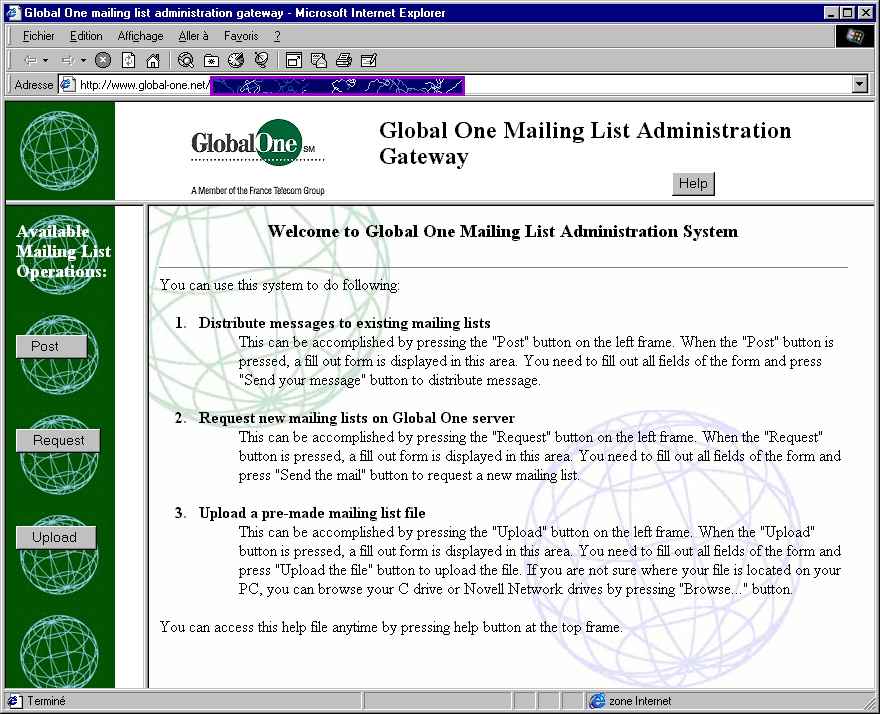Expand the Back button history arrow
Viewport: 880px width, 714px height.
point(45,60)
